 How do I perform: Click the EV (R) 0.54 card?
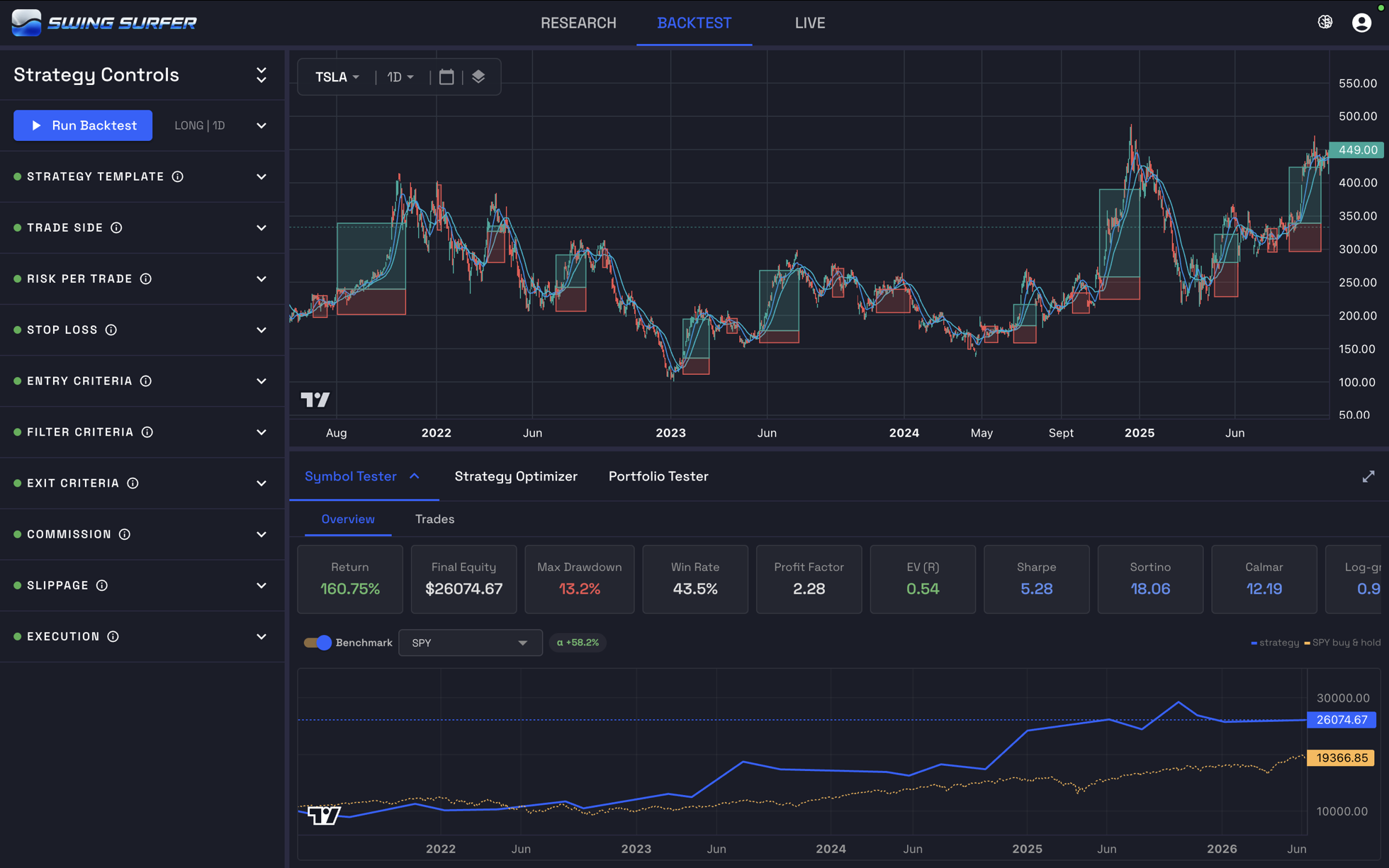(923, 579)
